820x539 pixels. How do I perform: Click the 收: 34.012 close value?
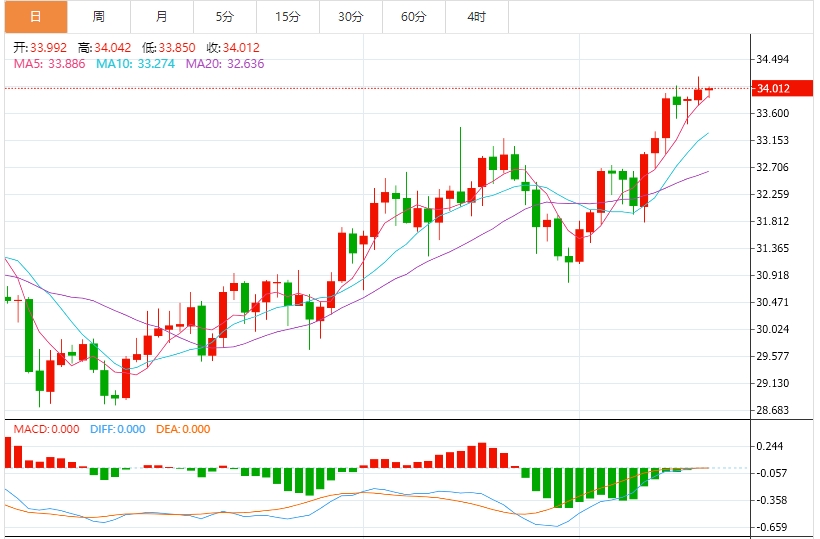233,48
